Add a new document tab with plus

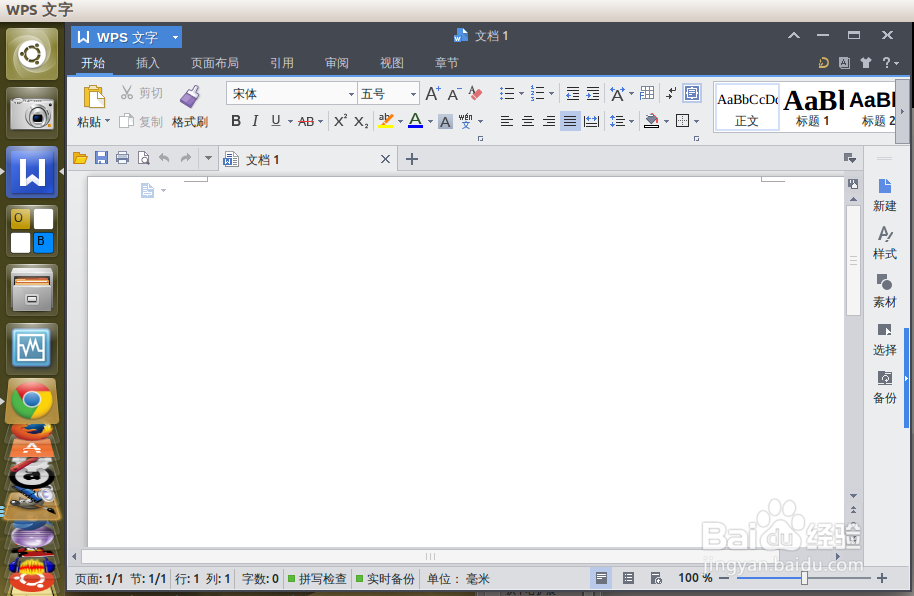(x=412, y=159)
